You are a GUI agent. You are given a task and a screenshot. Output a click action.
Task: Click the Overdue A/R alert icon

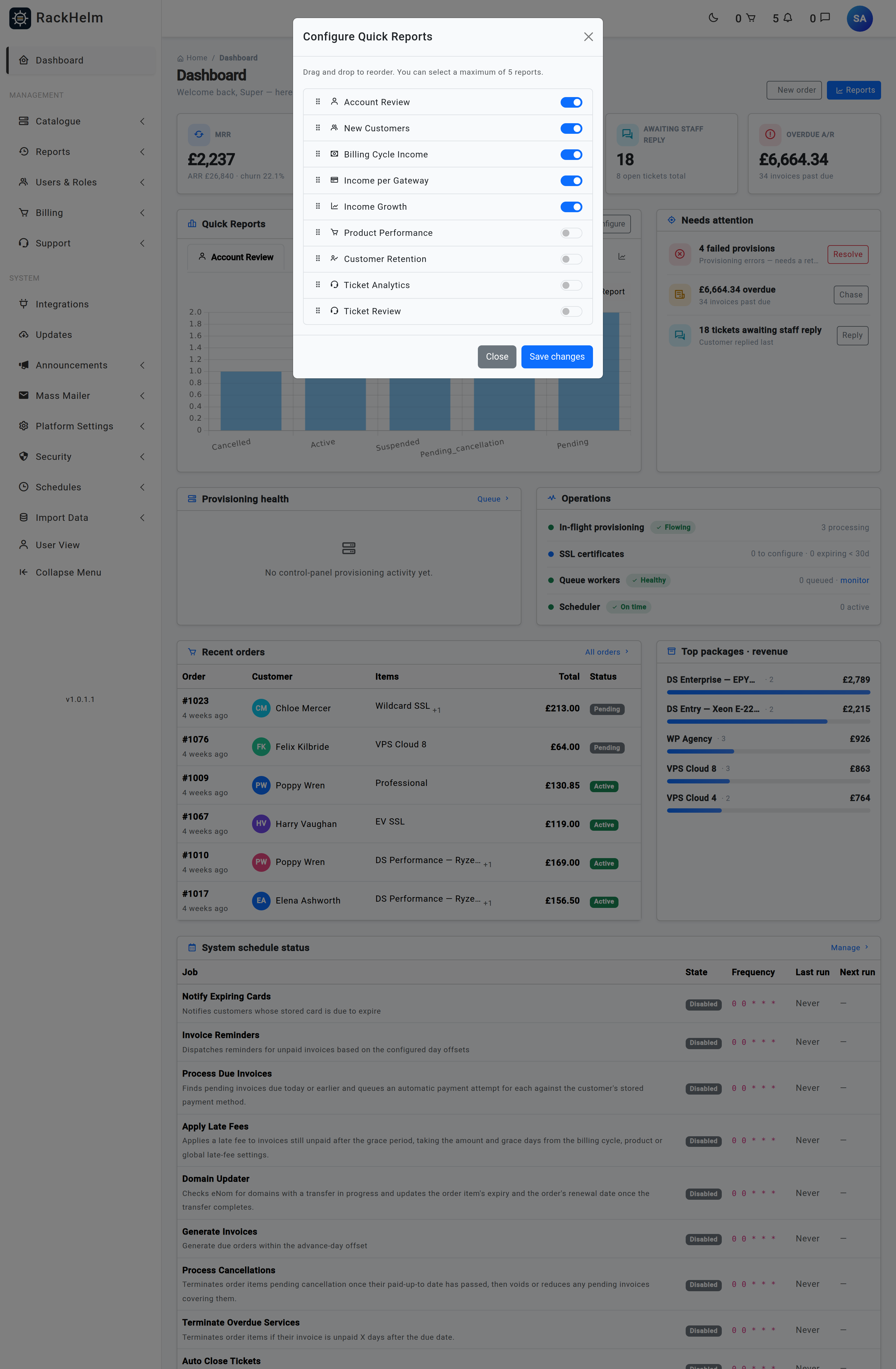click(x=770, y=134)
